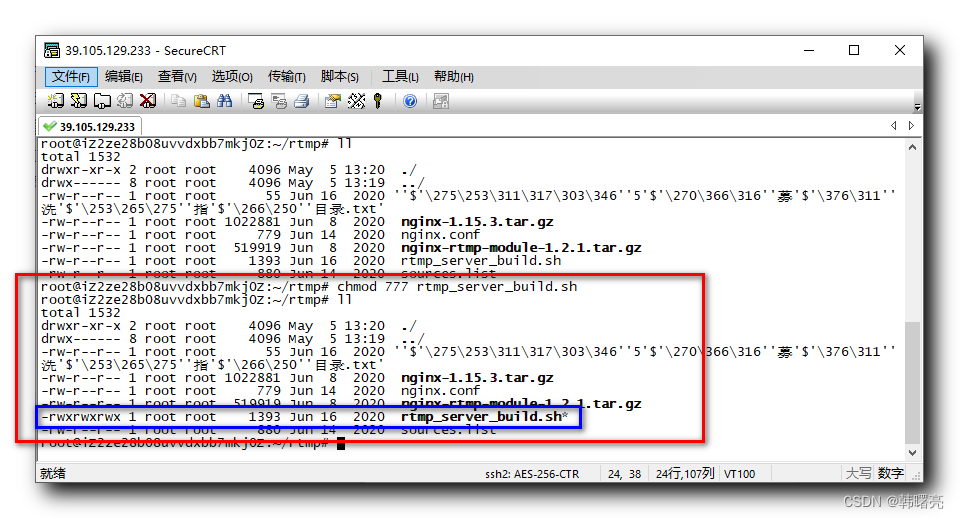Expand the toolbar options arrow at far right
The width and height of the screenshot is (959, 518).
point(916,105)
